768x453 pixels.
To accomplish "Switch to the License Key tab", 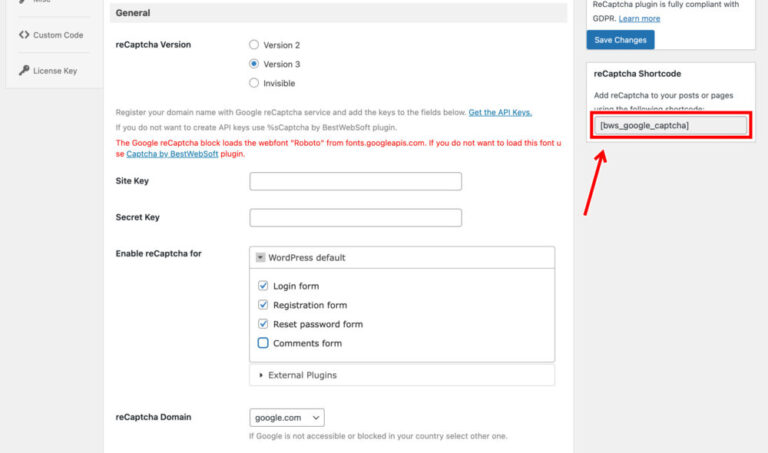I will tap(55, 70).
